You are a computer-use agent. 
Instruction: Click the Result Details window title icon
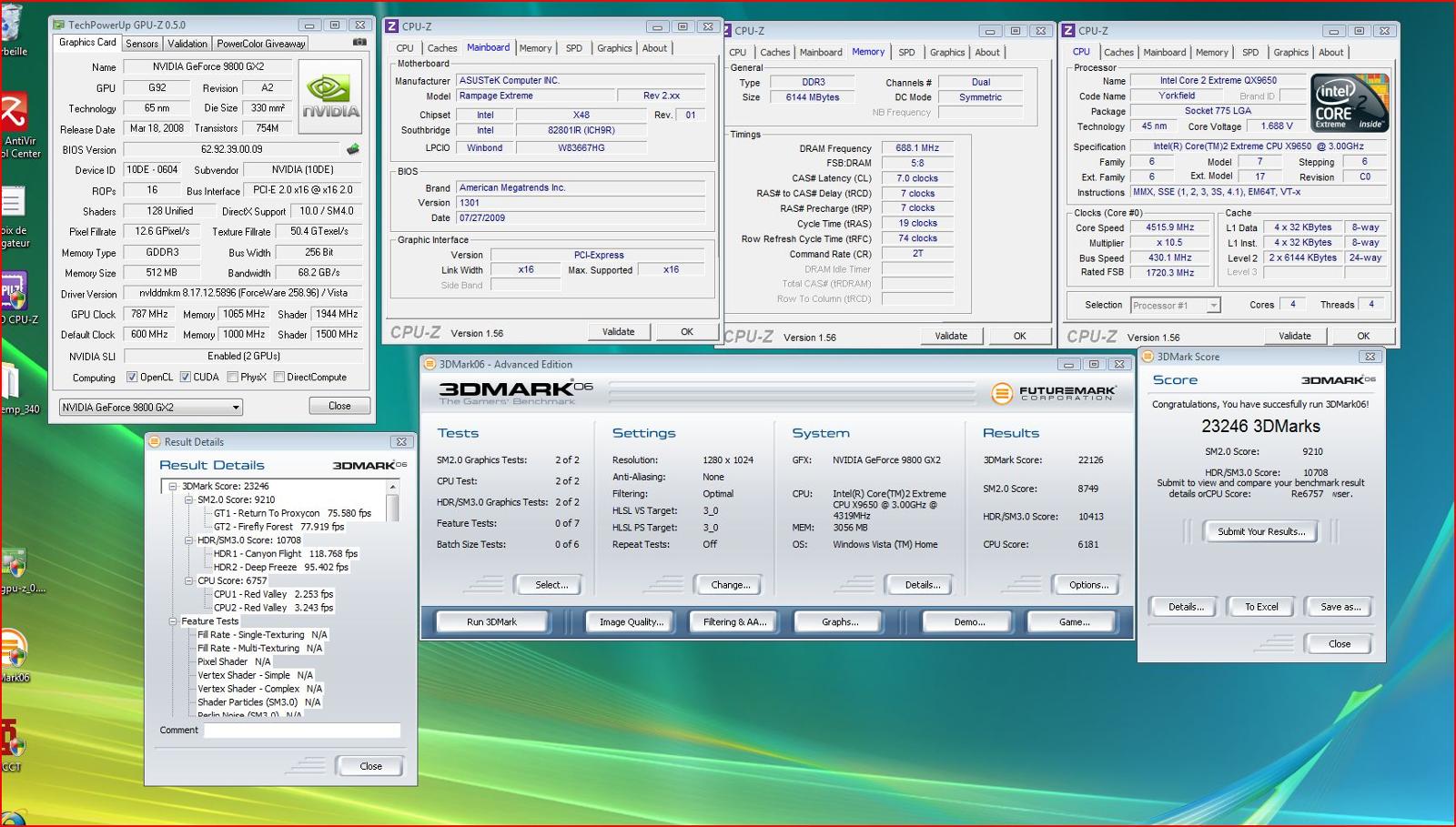tap(155, 442)
